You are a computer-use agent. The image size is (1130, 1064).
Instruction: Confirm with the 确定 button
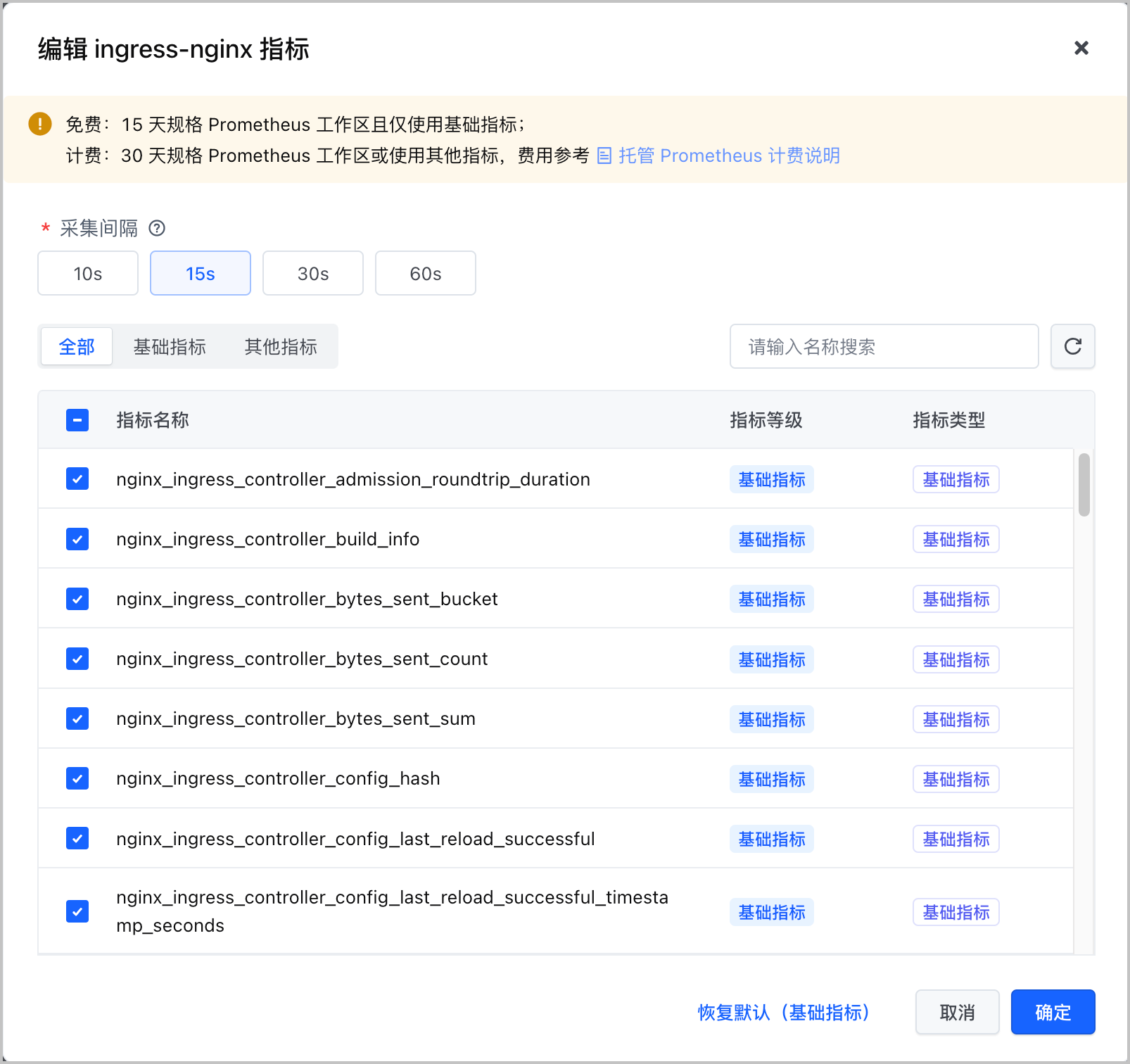[x=1053, y=1012]
